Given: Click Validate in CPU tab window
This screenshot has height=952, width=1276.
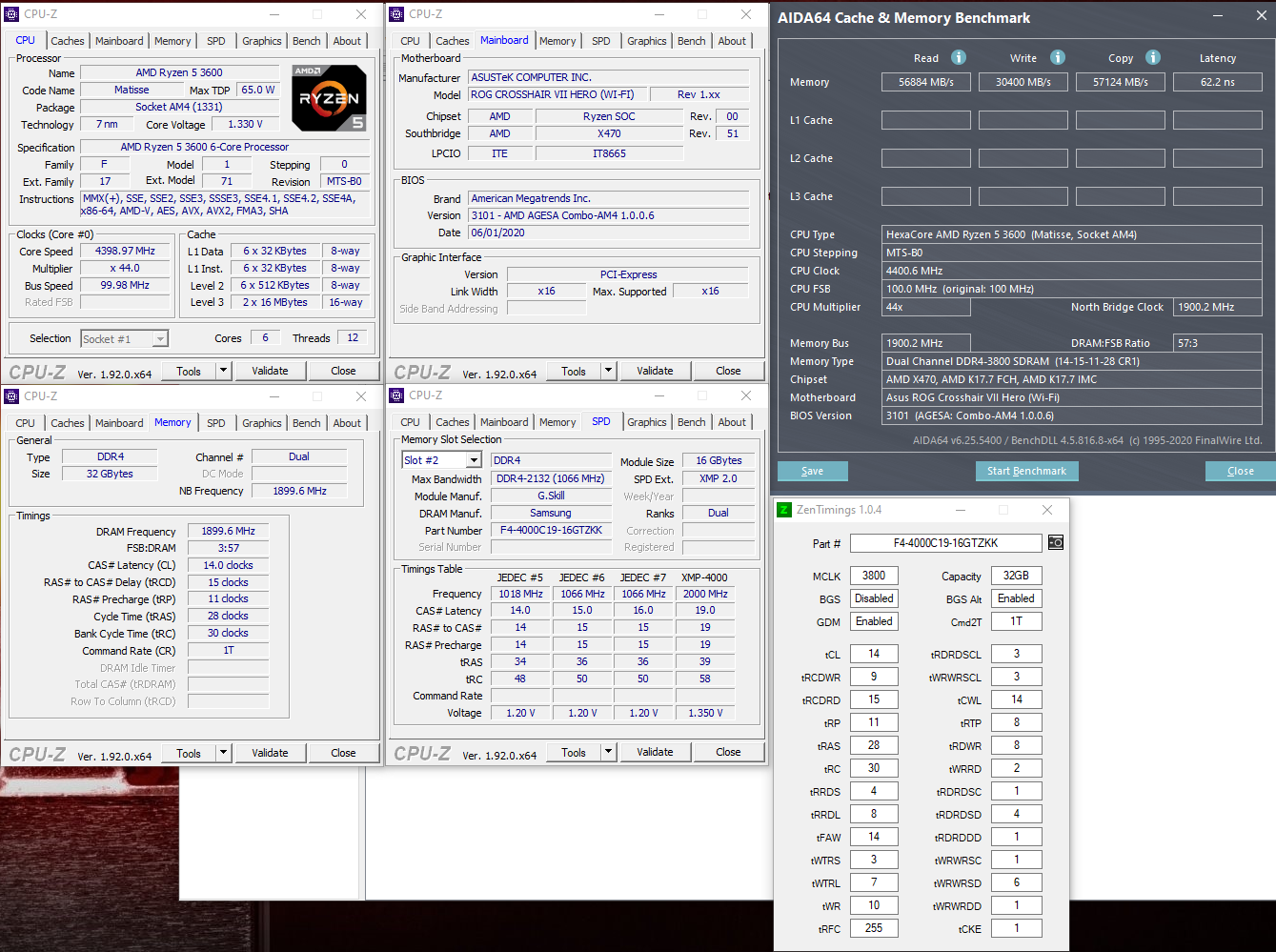Looking at the screenshot, I should pos(270,371).
